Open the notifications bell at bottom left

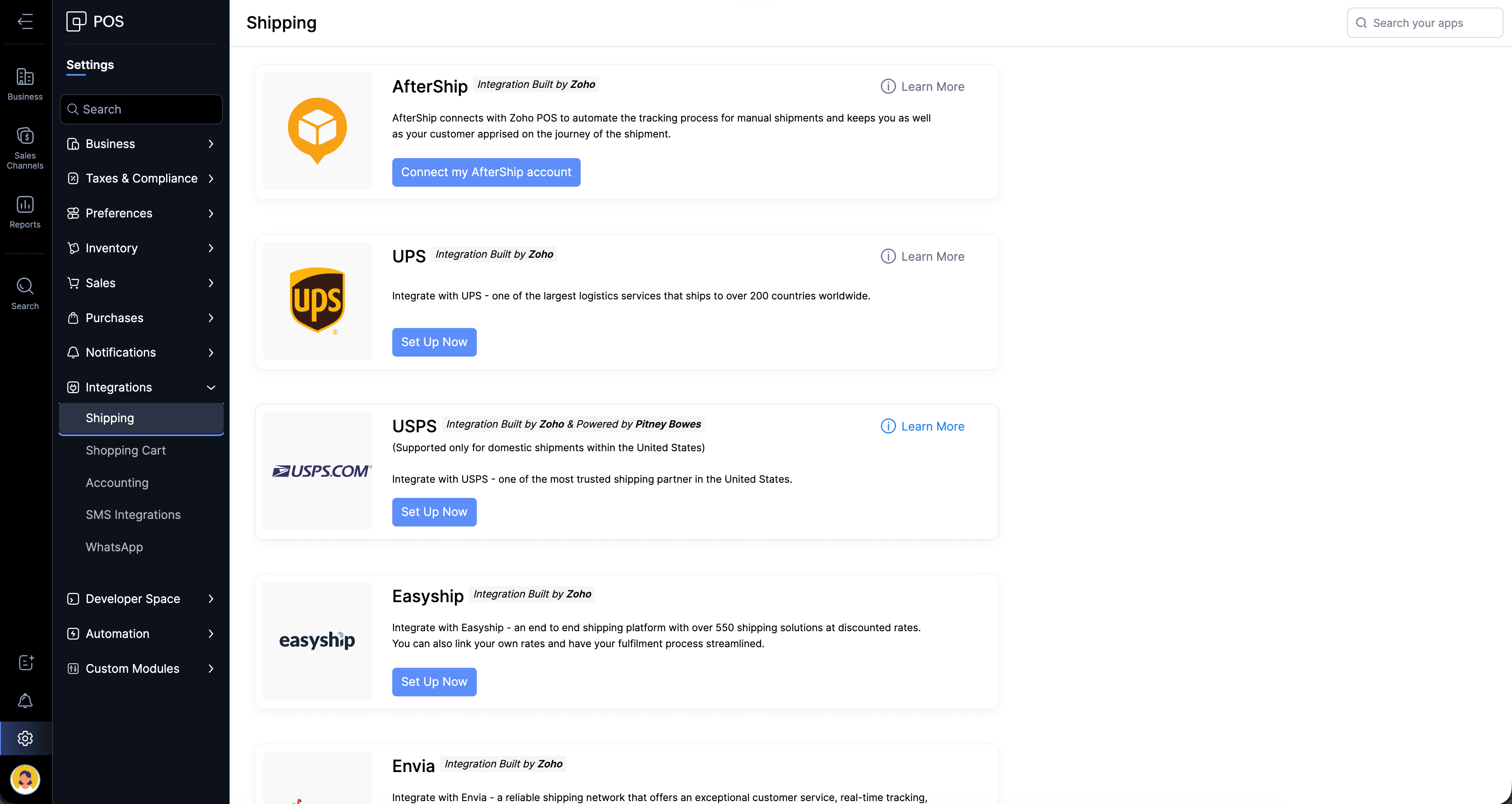point(25,701)
